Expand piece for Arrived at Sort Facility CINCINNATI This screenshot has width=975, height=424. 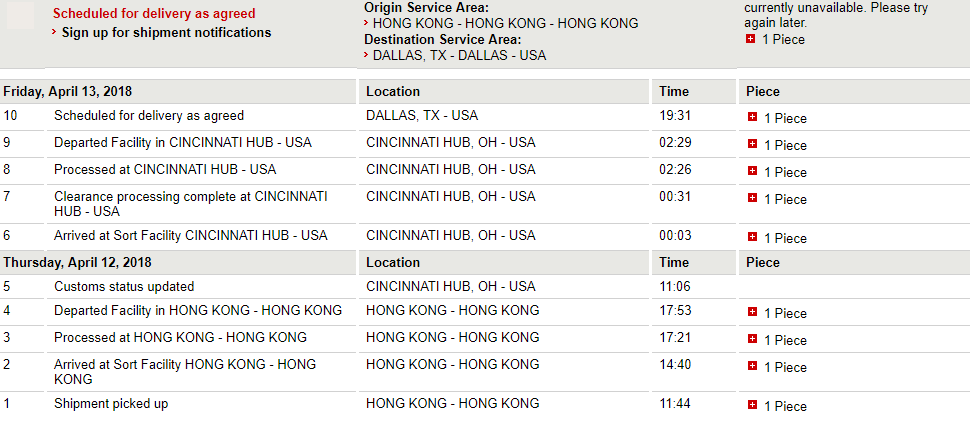coord(752,237)
